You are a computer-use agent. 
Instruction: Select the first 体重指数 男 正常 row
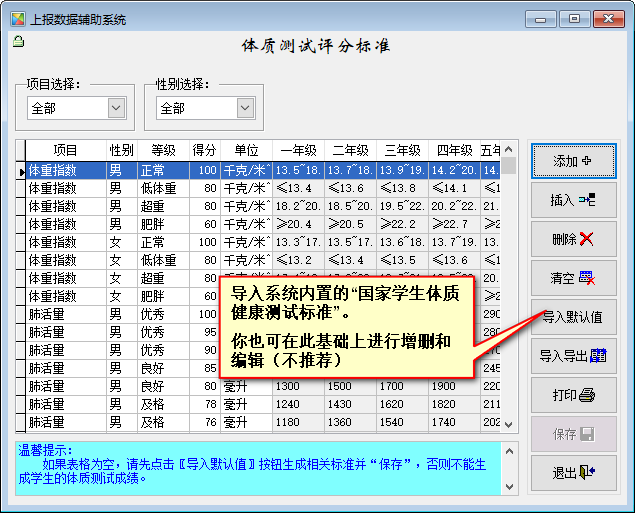[65, 170]
